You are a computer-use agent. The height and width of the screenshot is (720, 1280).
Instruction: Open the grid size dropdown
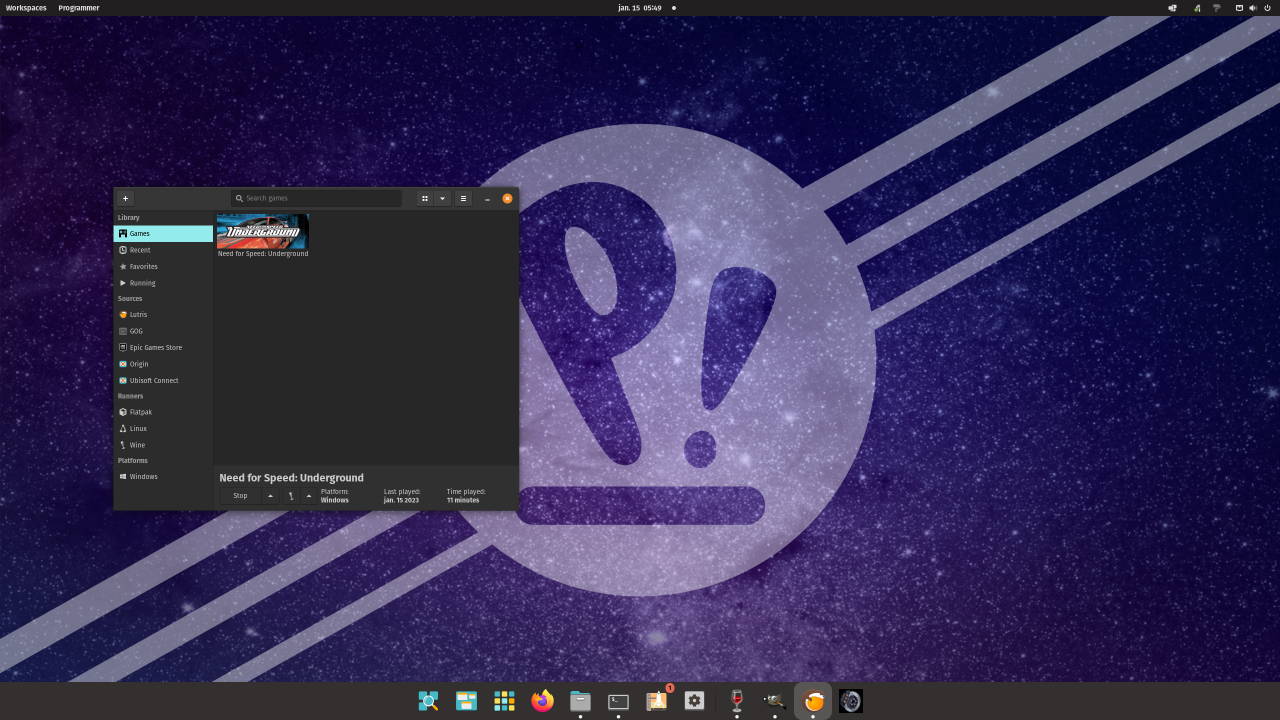[x=442, y=198]
